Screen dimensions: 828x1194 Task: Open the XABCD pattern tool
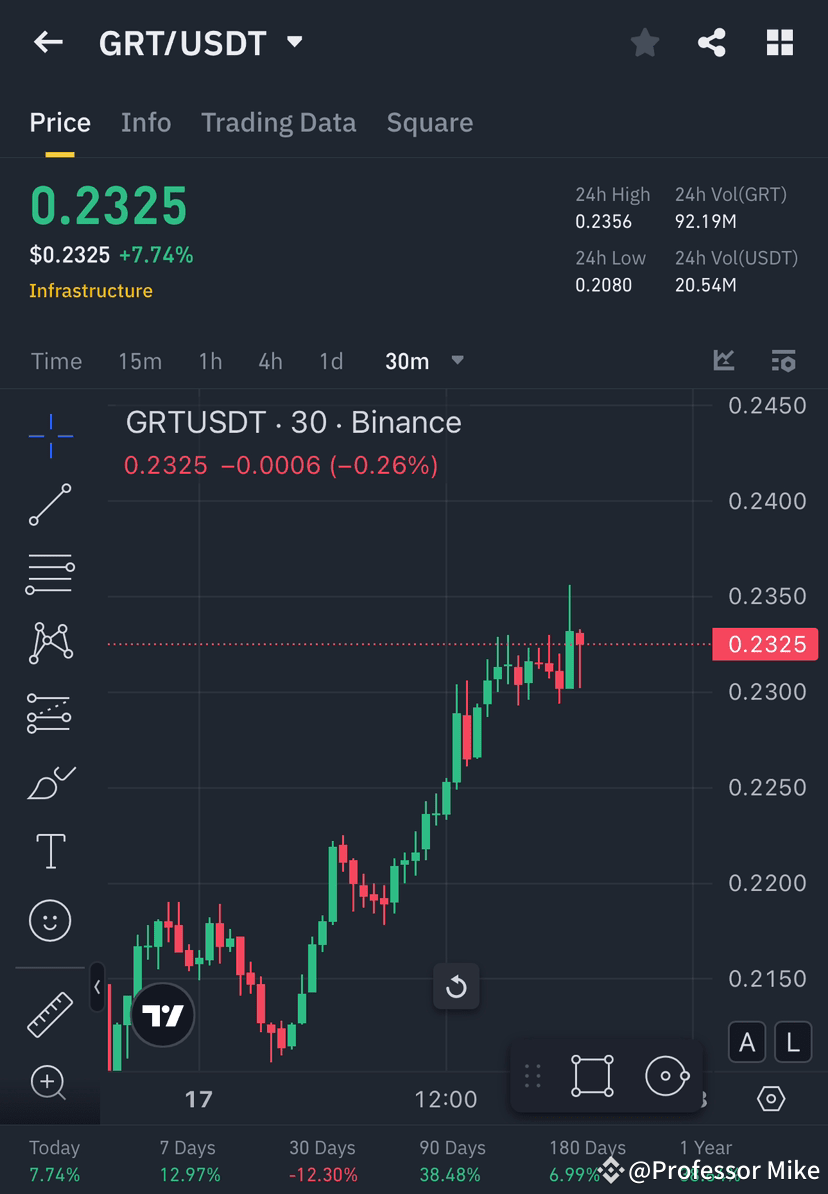point(50,643)
